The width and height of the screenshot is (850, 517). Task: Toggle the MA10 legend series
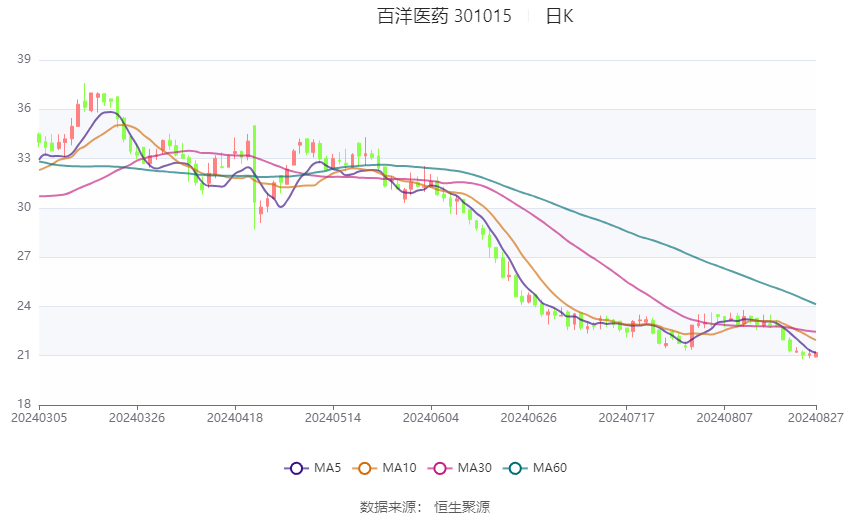tap(384, 468)
